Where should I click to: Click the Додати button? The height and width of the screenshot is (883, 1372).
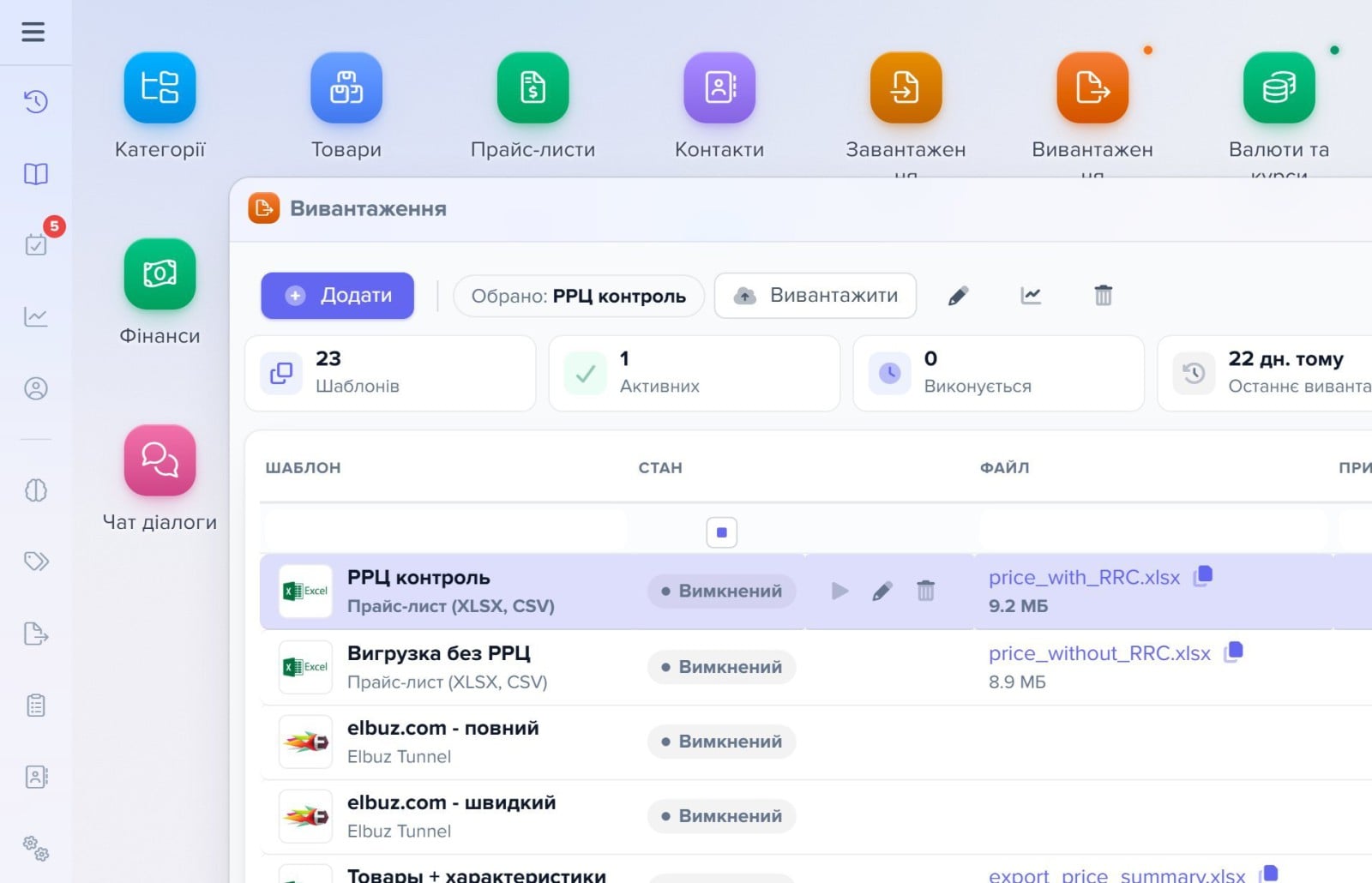(338, 296)
